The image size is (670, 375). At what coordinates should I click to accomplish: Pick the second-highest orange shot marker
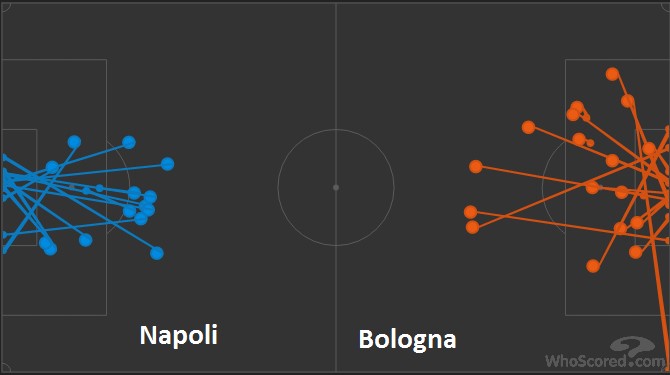pyautogui.click(x=628, y=101)
